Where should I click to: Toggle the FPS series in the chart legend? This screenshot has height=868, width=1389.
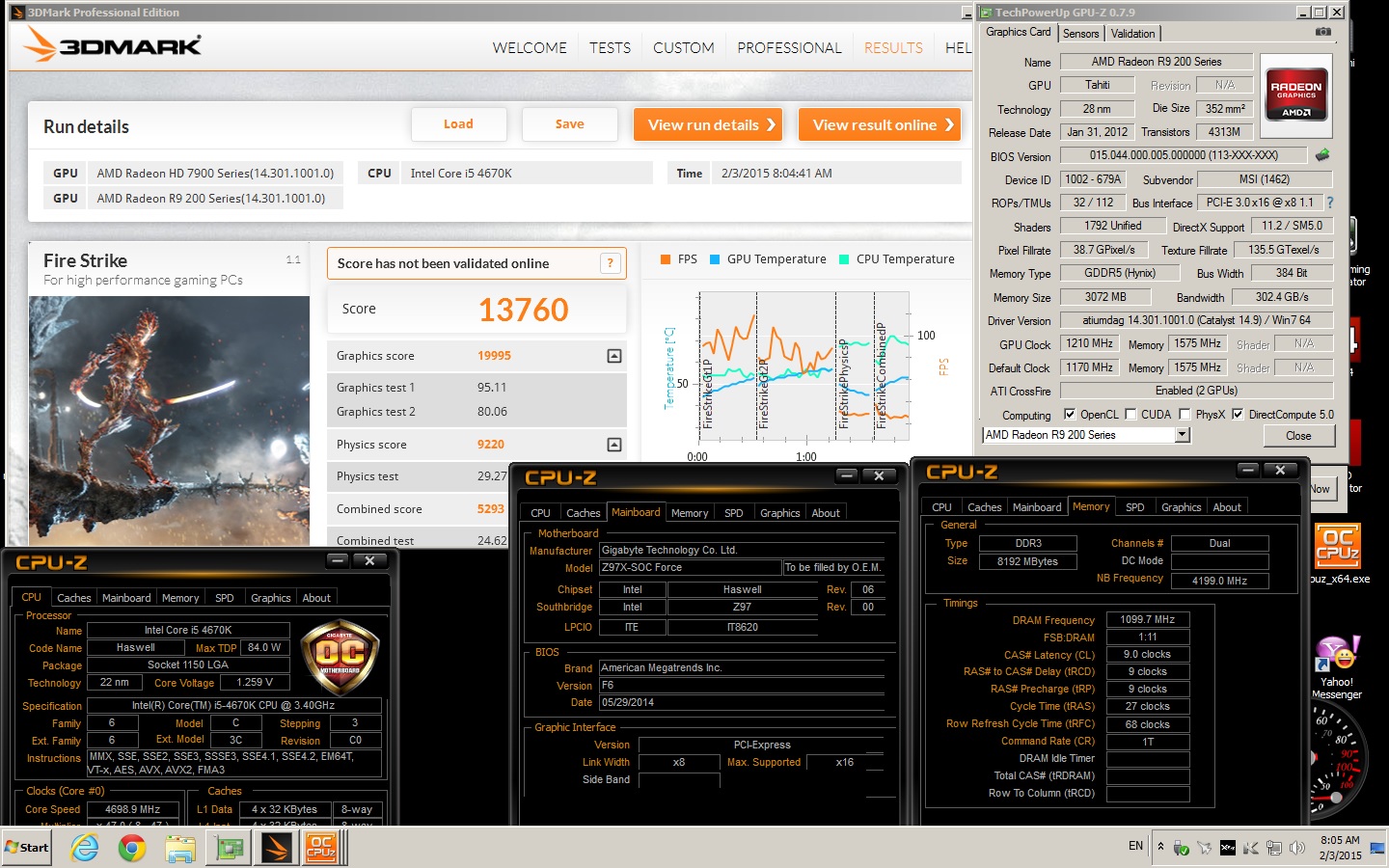(678, 259)
